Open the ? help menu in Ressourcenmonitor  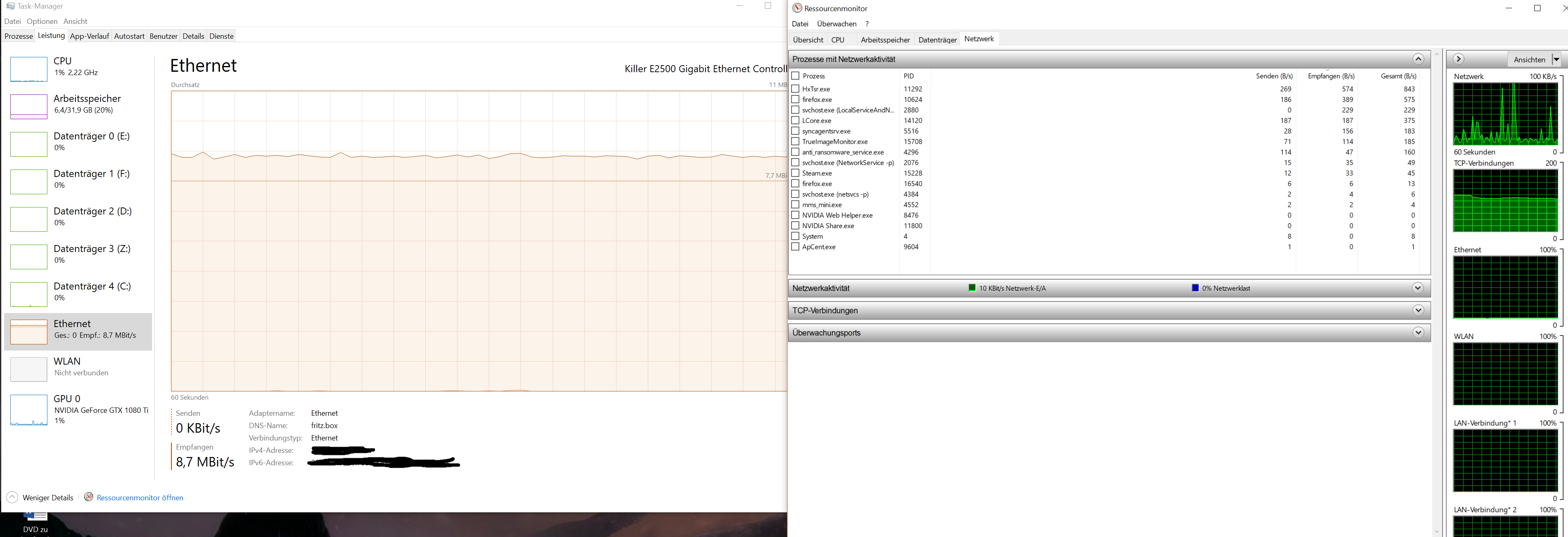(x=867, y=24)
